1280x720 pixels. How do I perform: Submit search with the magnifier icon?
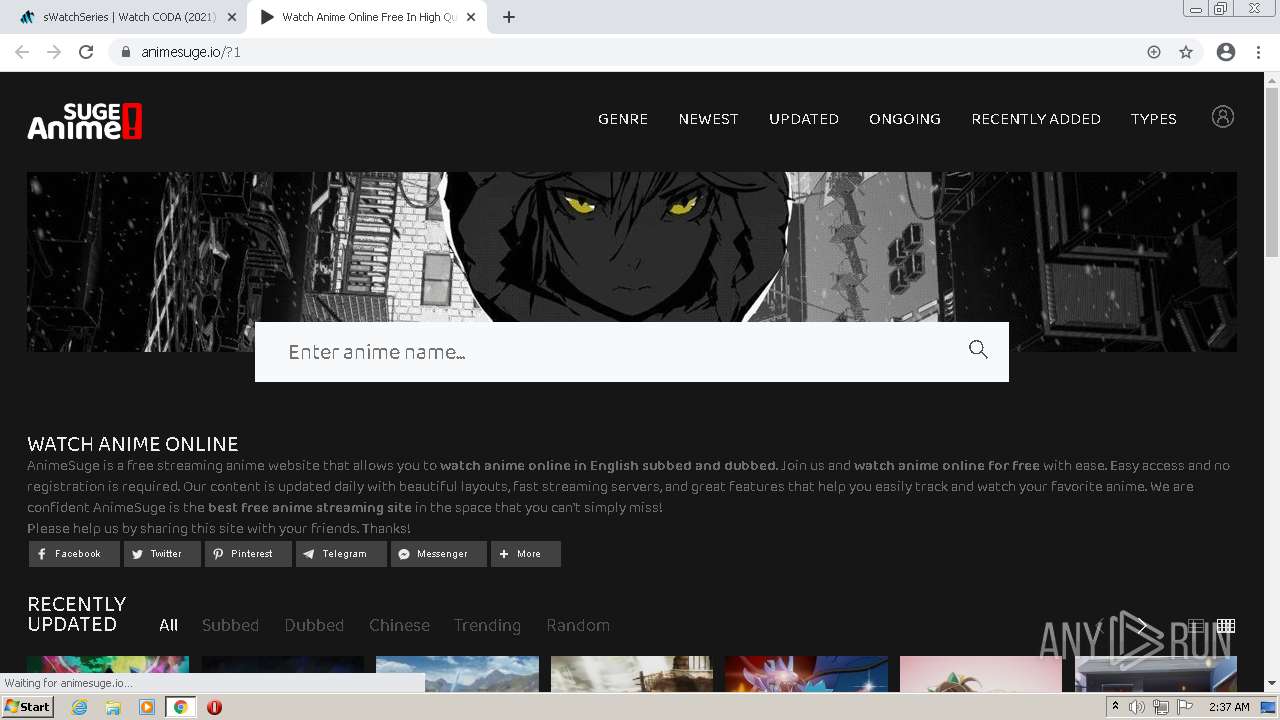tap(978, 349)
